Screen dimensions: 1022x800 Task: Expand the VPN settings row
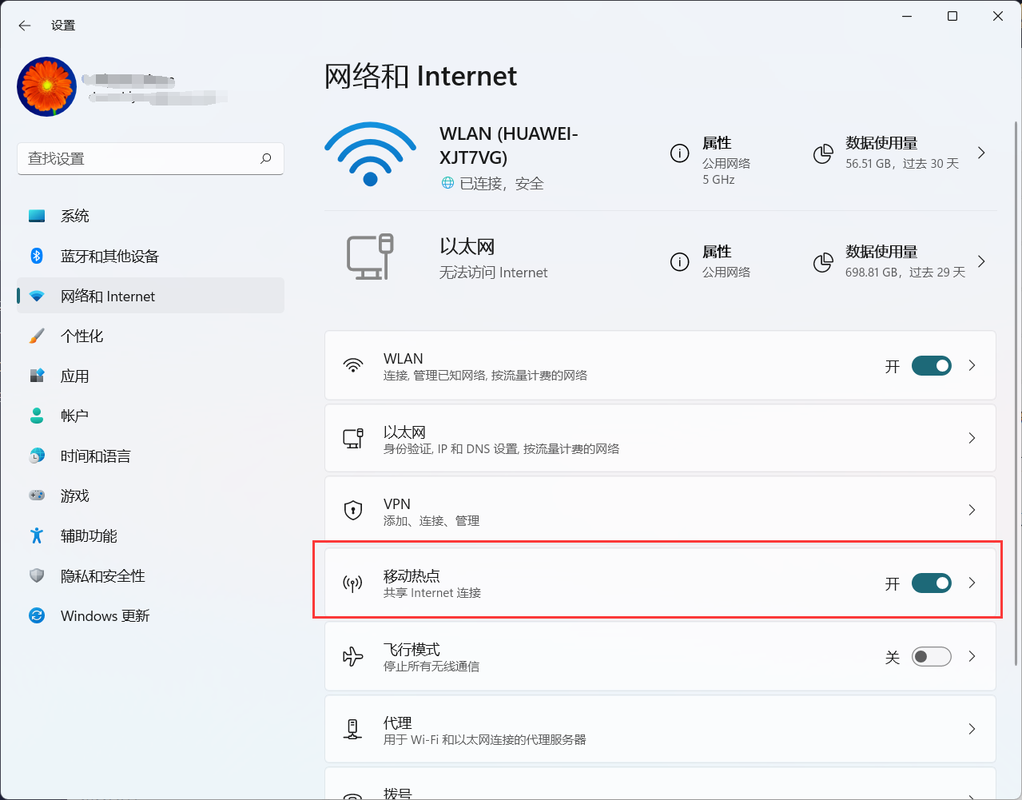pyautogui.click(x=971, y=510)
